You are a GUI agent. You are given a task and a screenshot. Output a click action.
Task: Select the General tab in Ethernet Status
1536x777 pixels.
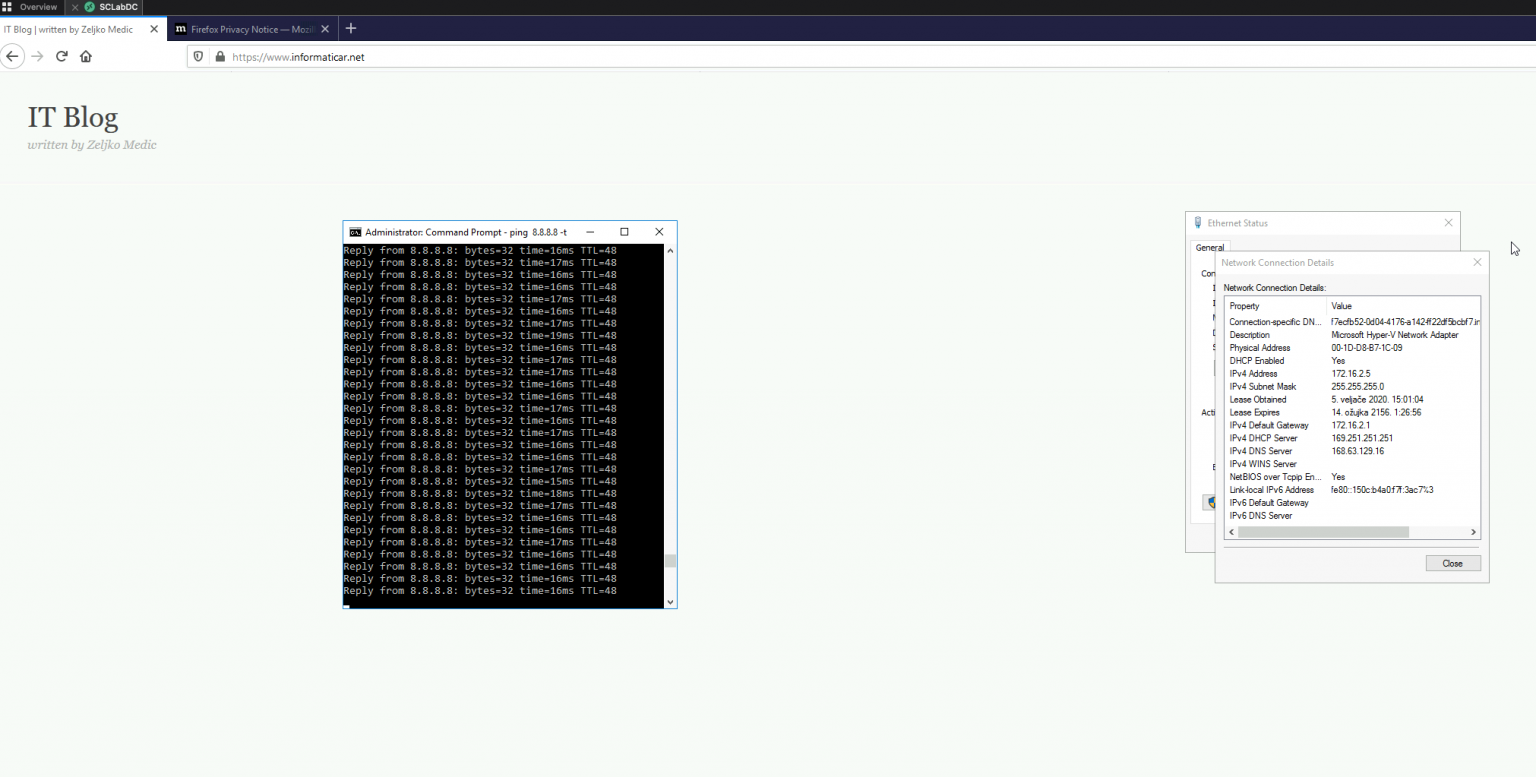[1209, 247]
